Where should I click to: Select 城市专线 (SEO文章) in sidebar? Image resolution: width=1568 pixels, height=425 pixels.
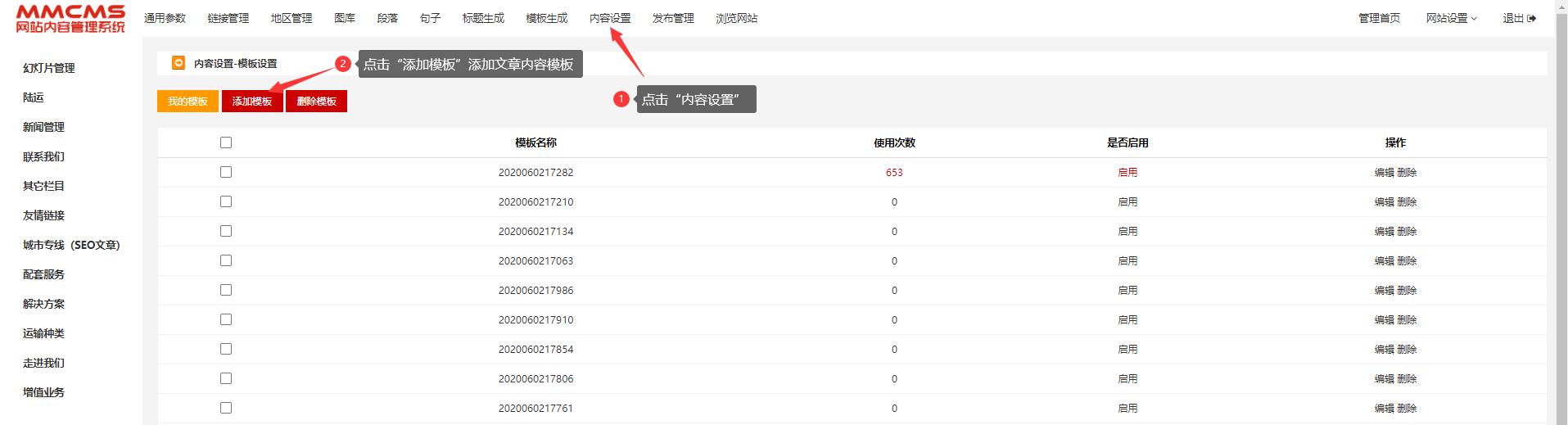tap(71, 245)
